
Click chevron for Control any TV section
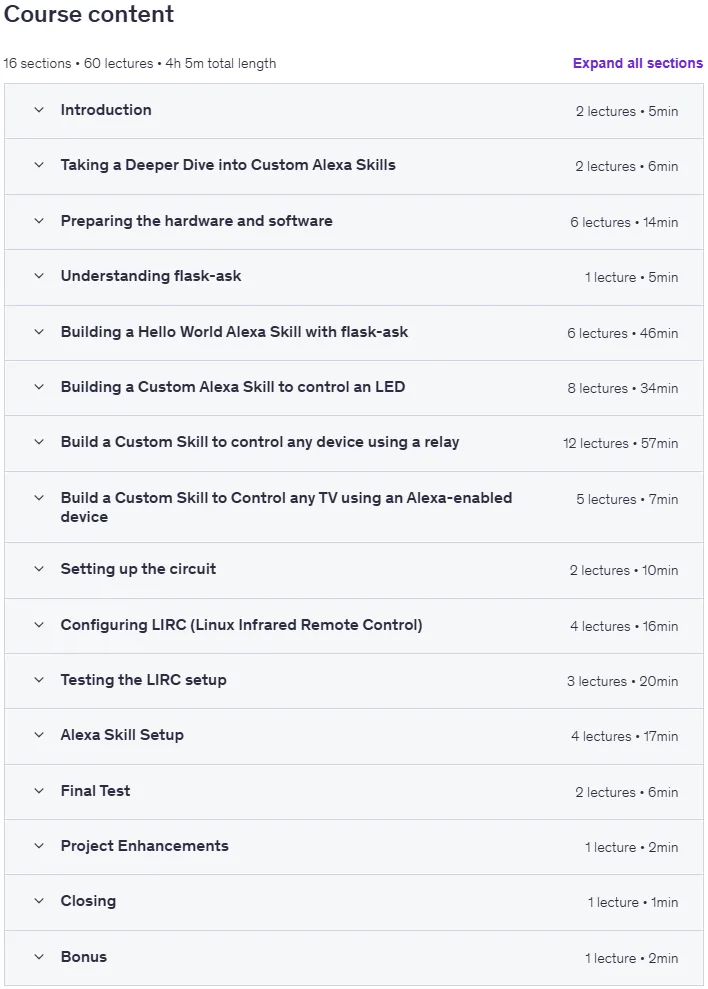coord(39,498)
